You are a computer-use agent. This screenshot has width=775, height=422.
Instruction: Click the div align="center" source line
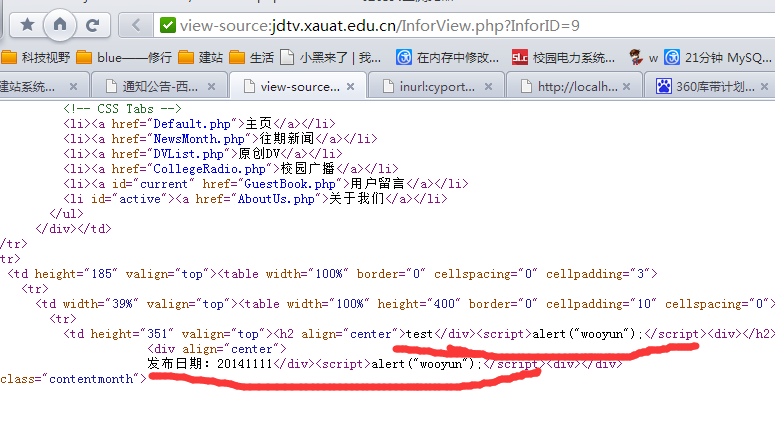click(217, 349)
